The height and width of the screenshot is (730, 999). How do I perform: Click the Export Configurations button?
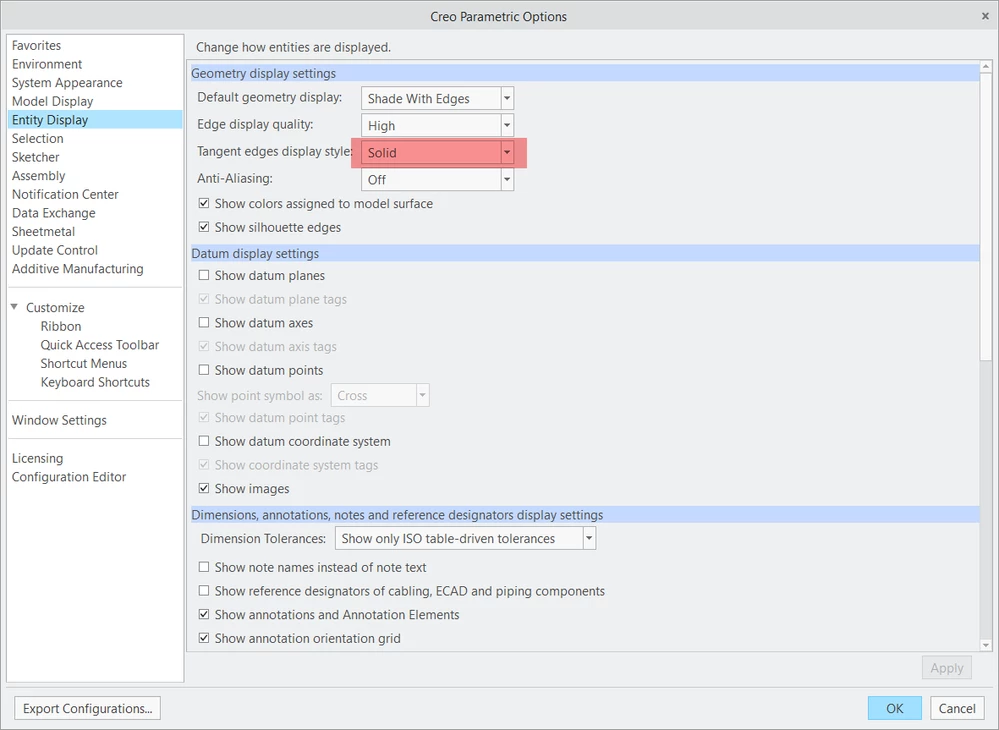(x=87, y=708)
